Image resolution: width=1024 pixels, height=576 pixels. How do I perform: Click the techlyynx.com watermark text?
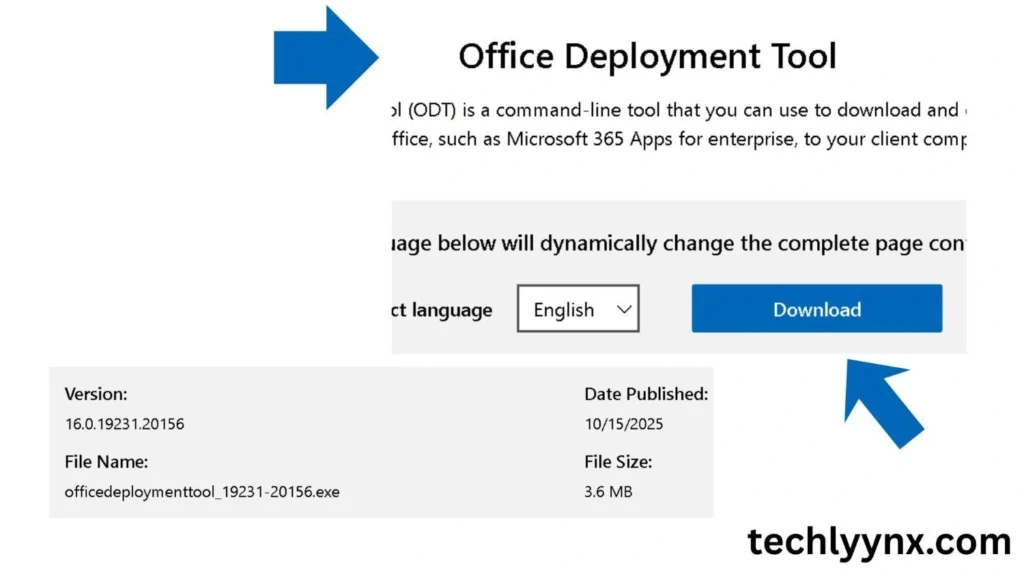879,542
